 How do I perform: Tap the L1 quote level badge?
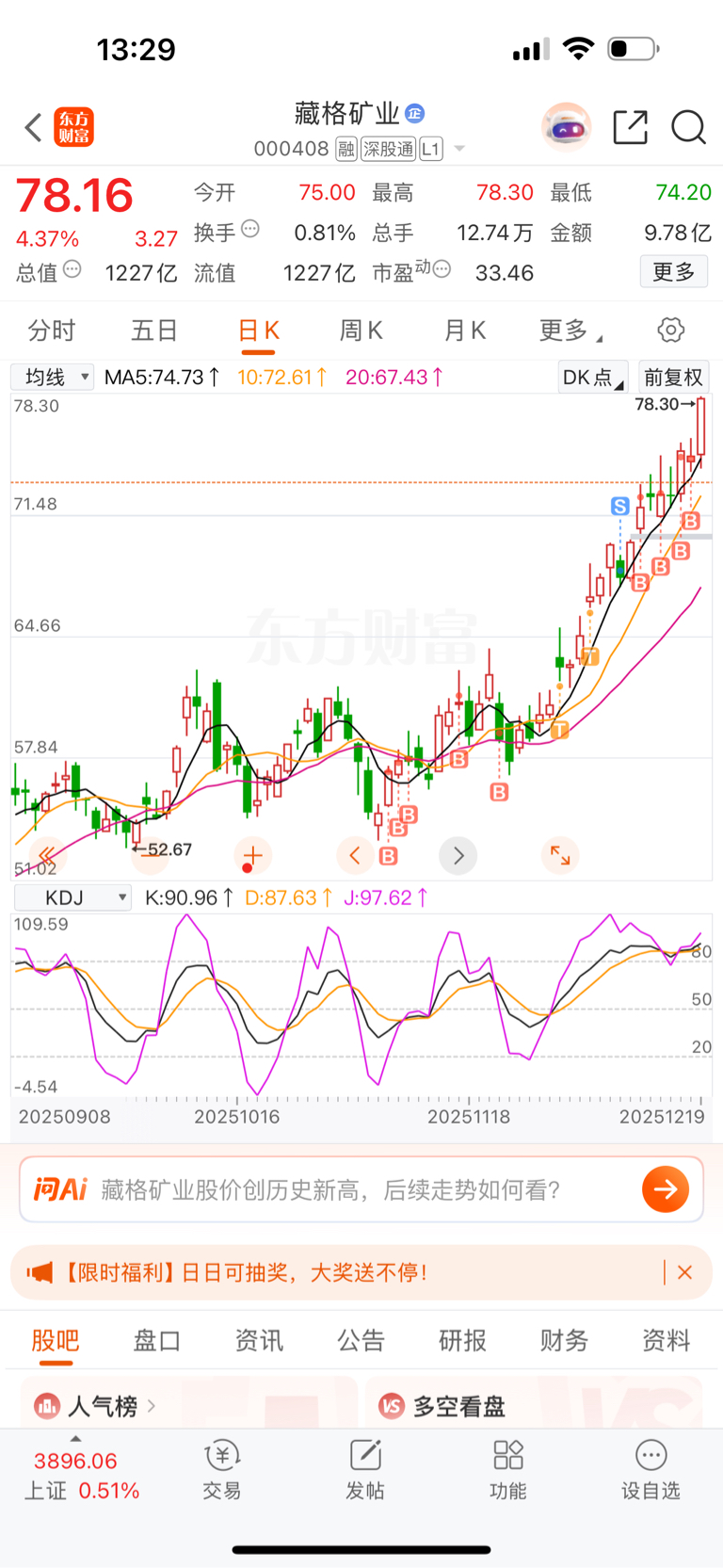click(x=431, y=149)
